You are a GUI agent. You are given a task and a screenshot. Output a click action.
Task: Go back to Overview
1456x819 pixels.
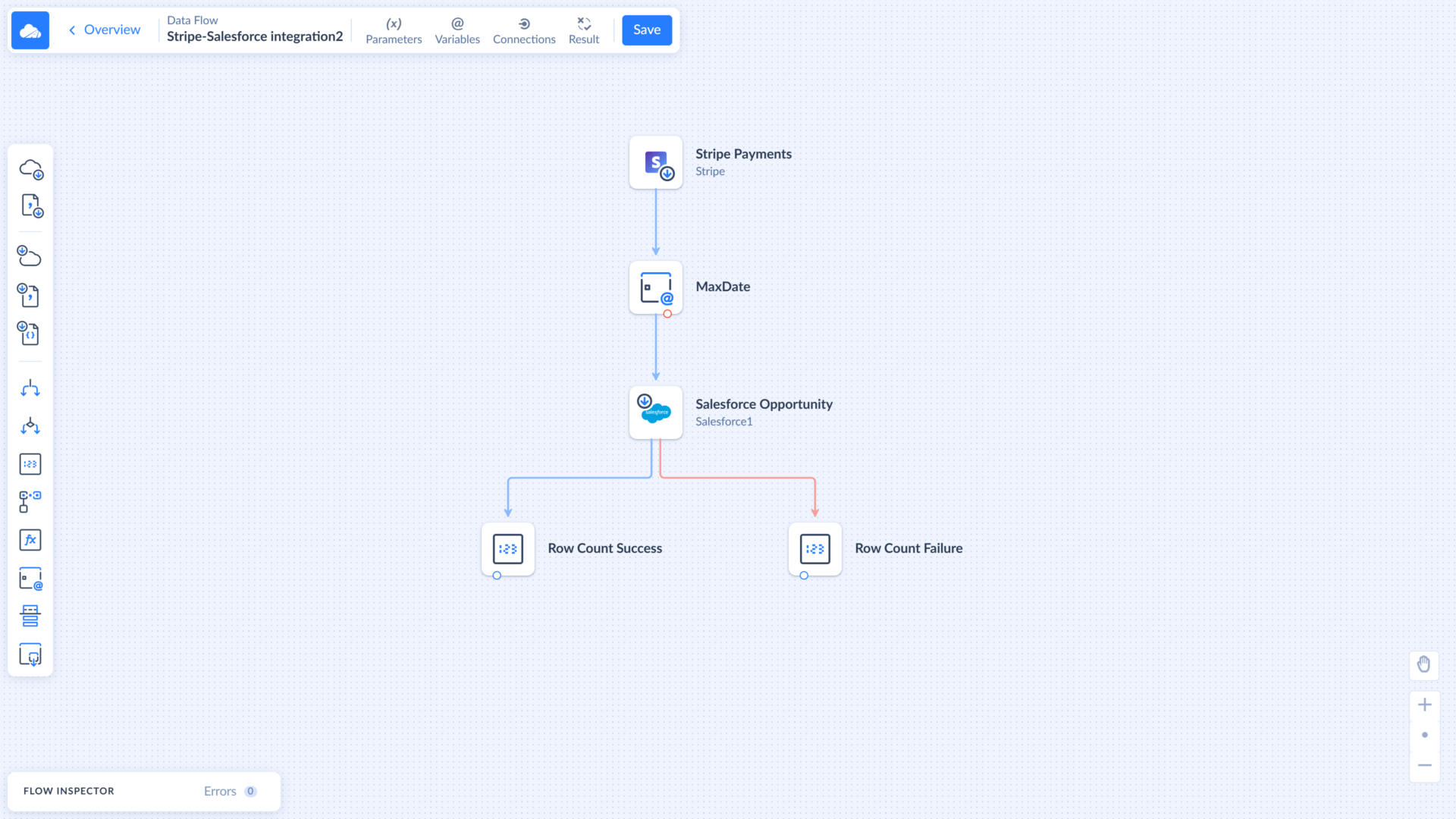point(105,30)
